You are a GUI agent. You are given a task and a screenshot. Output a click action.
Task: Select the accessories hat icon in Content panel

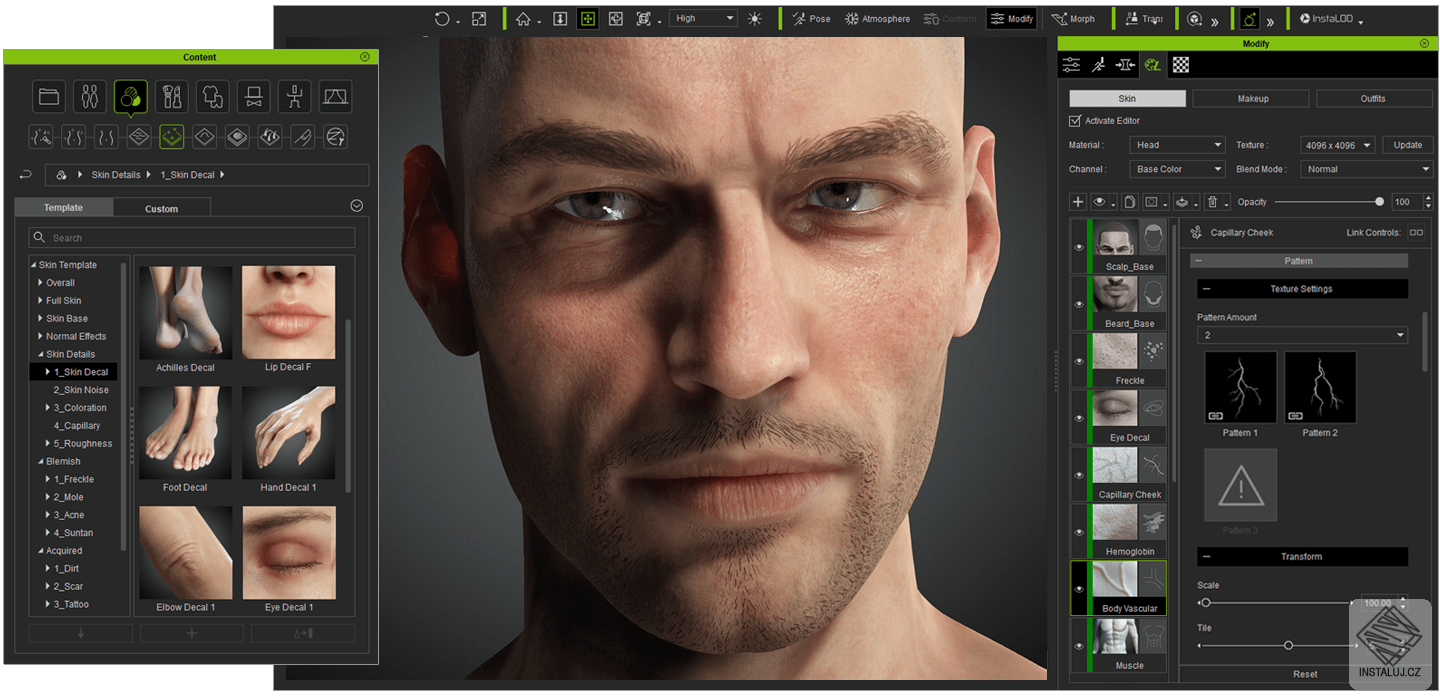[253, 96]
